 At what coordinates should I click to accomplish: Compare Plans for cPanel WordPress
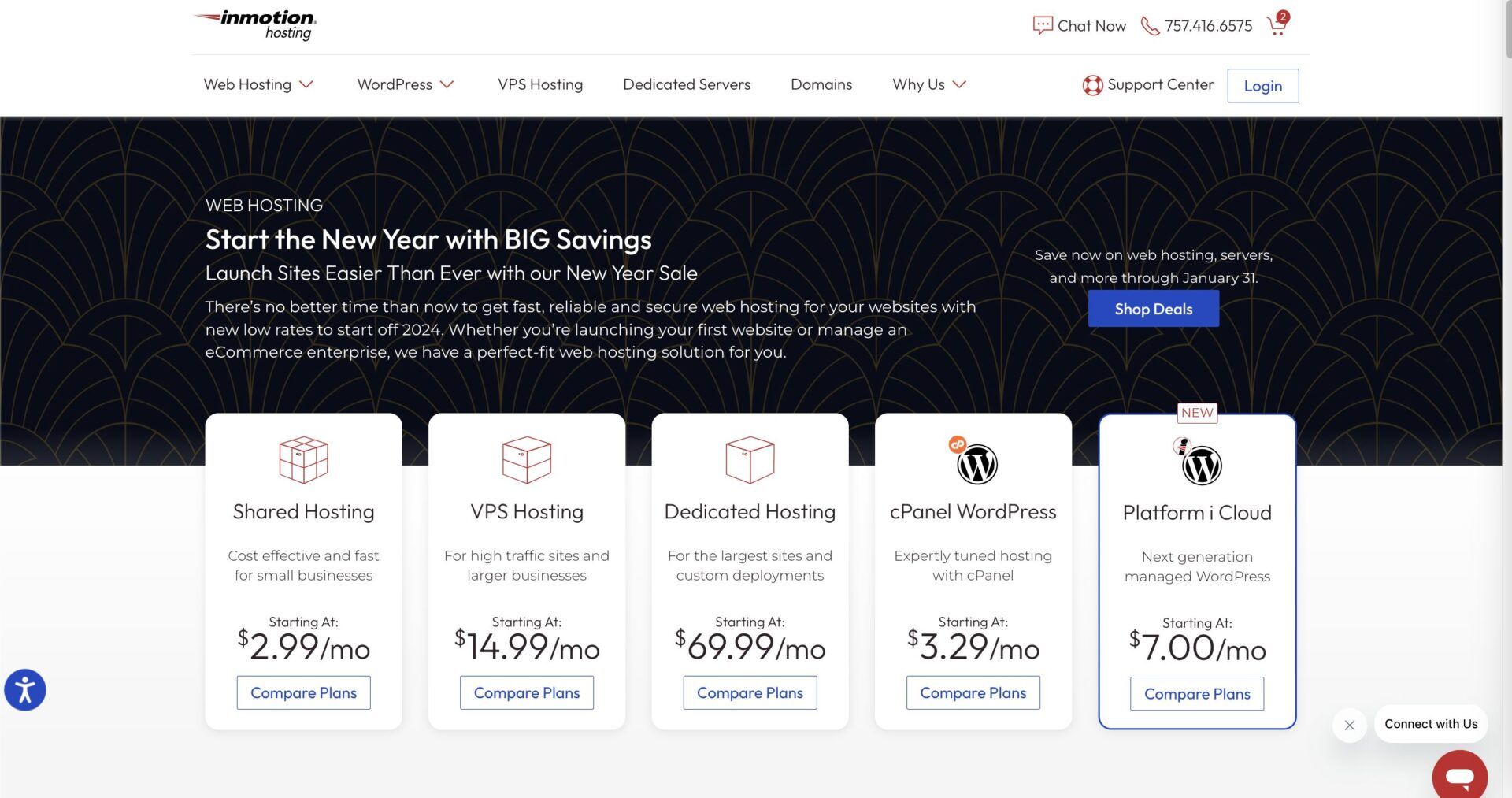pos(973,693)
